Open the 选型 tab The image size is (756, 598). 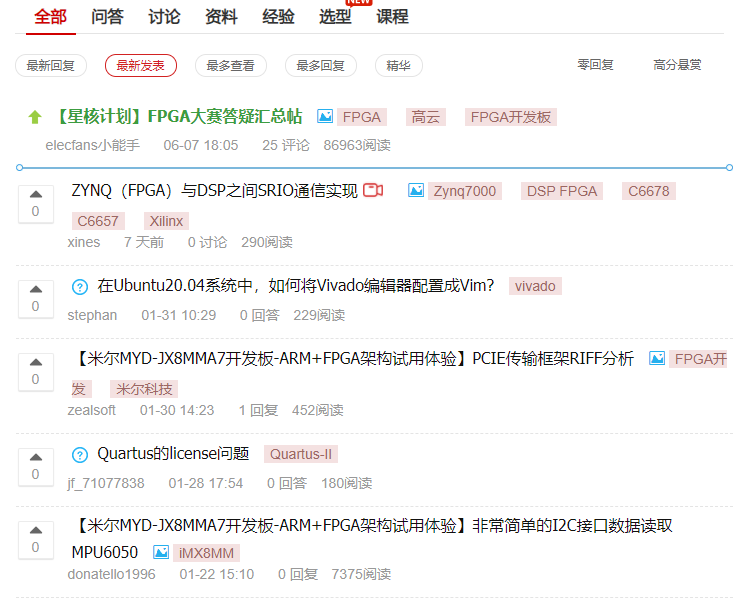335,17
